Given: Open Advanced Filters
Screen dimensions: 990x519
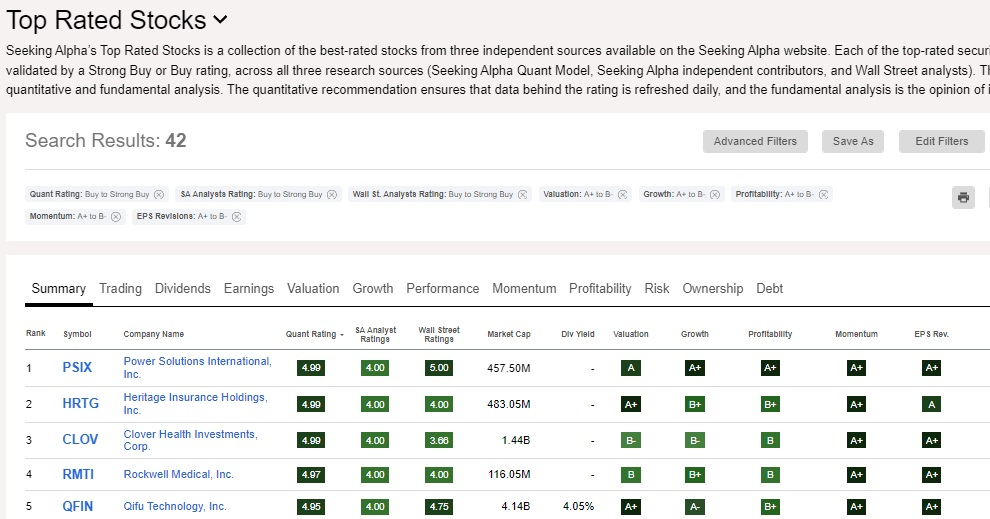Looking at the screenshot, I should click(x=755, y=141).
